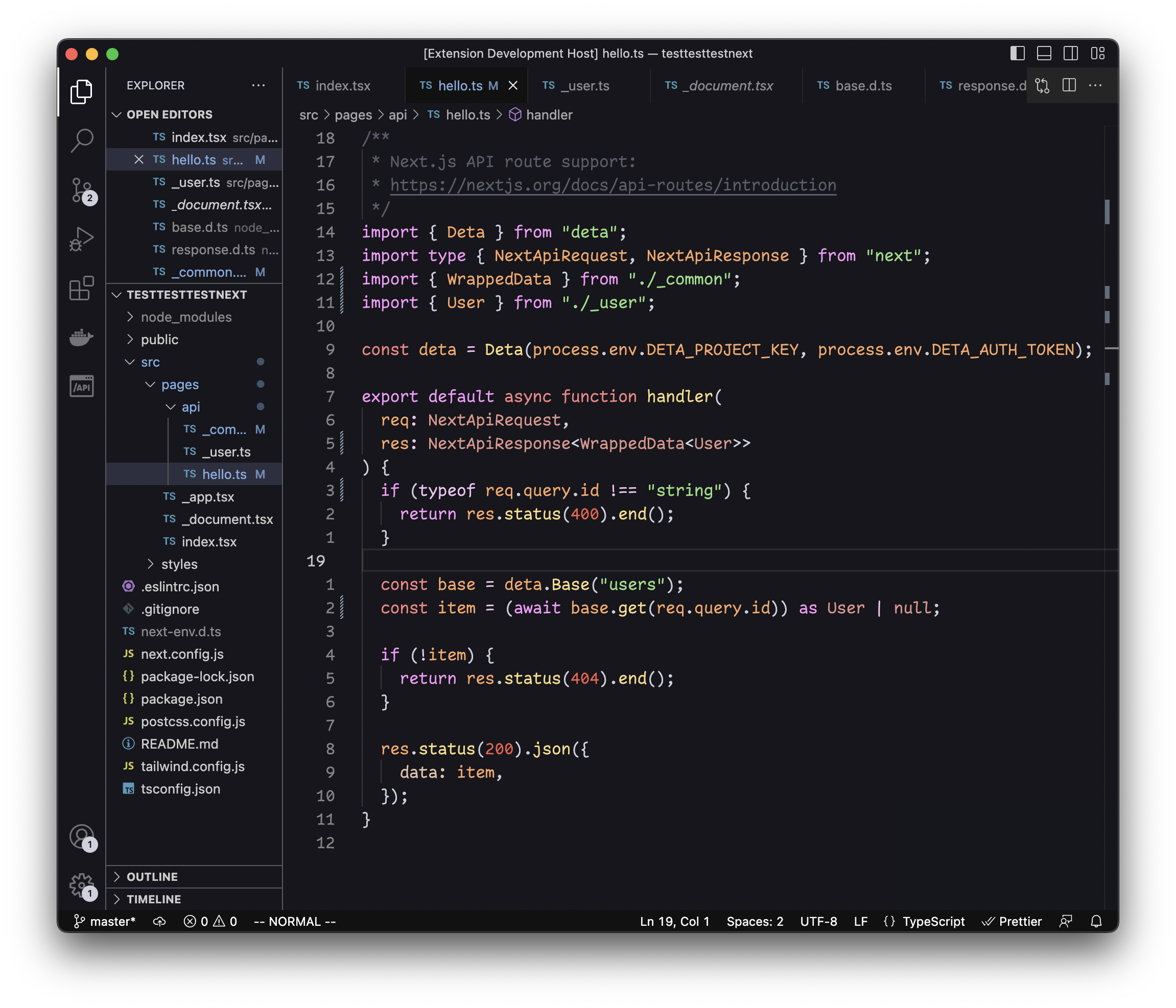Toggle the bottom Panel visibility
This screenshot has width=1176, height=1008.
[x=1044, y=53]
